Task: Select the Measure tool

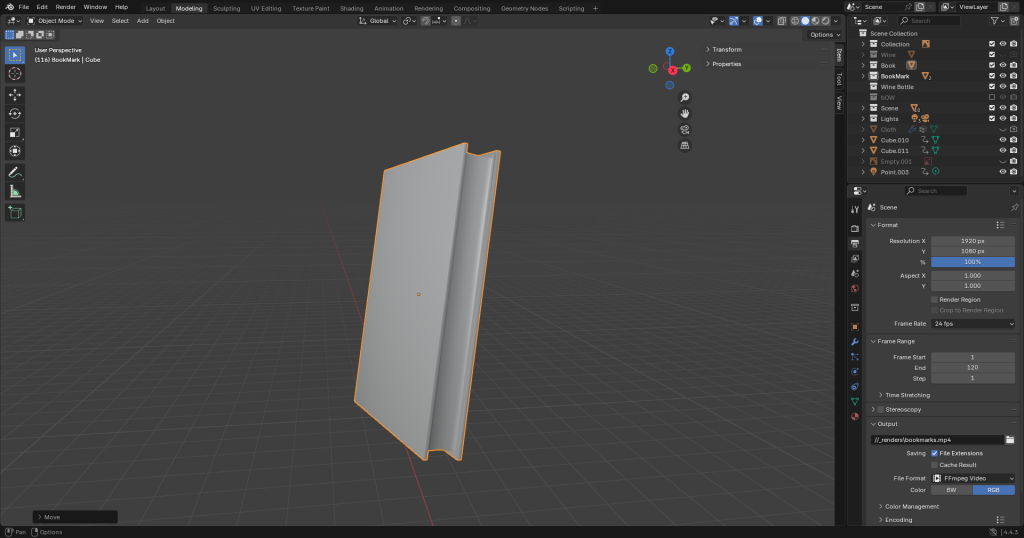Action: pyautogui.click(x=15, y=191)
